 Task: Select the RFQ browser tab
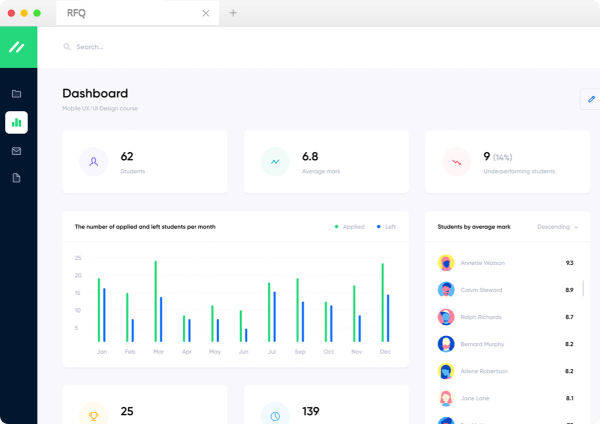tap(130, 13)
